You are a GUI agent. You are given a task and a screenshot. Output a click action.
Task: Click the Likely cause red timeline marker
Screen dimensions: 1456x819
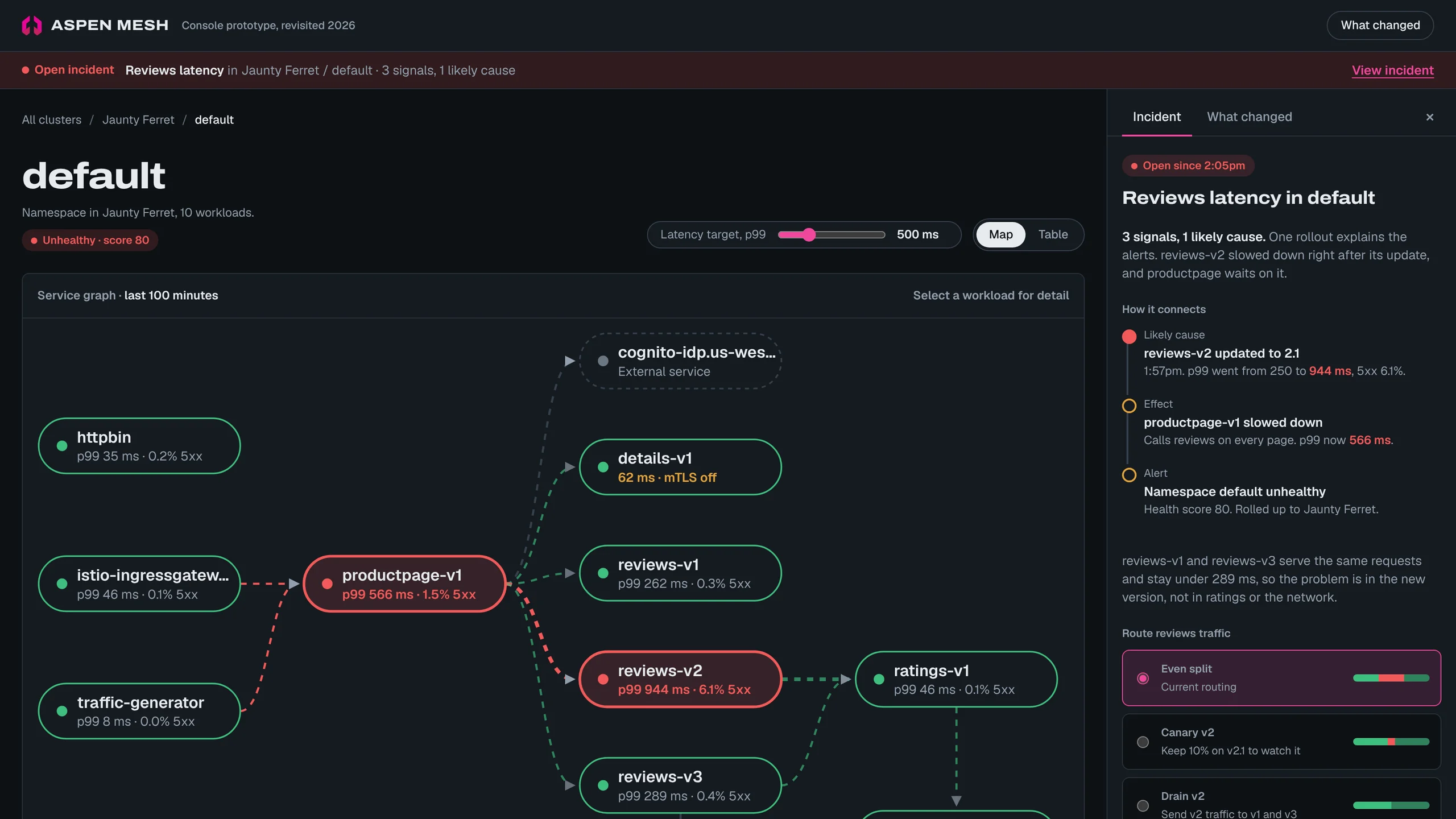click(1129, 336)
